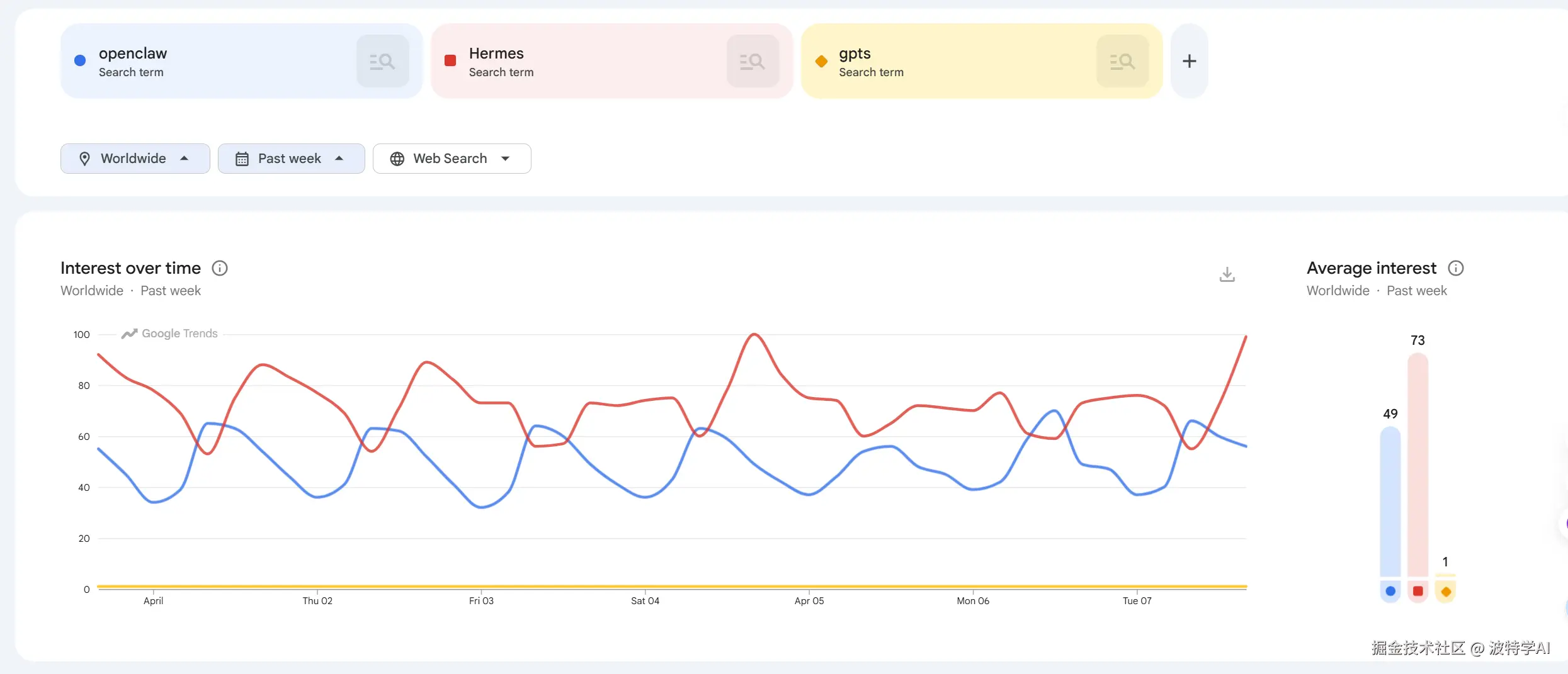Click the Sat 04 date marker
The image size is (1568, 674).
point(645,601)
